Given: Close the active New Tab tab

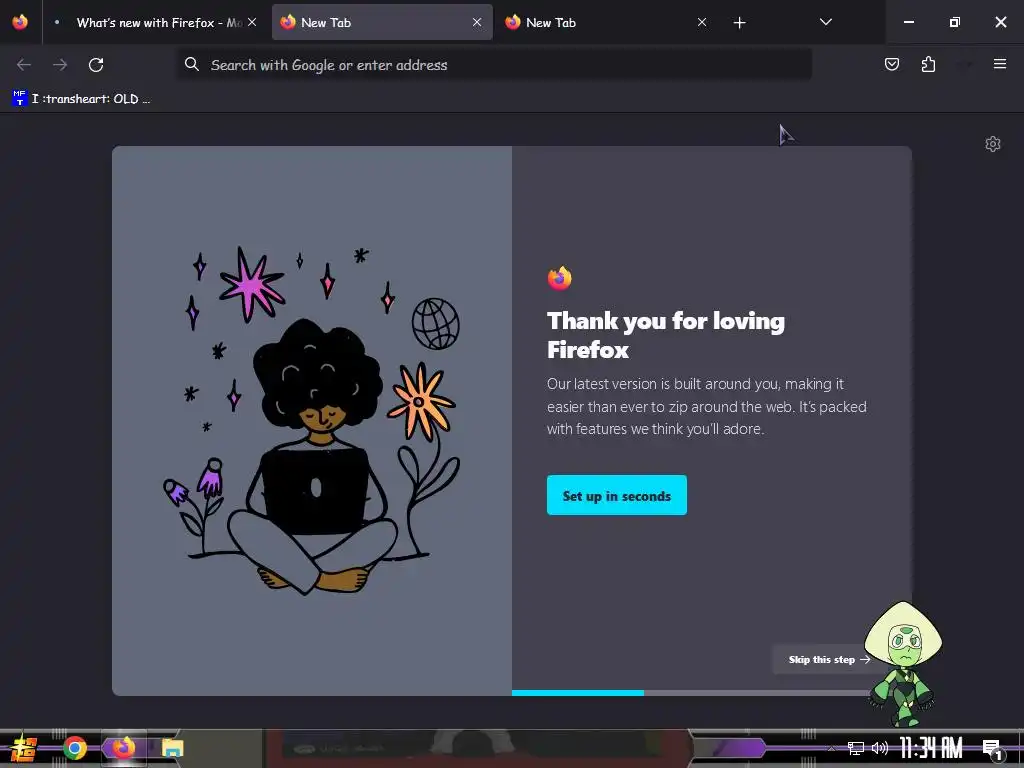Looking at the screenshot, I should click(477, 22).
